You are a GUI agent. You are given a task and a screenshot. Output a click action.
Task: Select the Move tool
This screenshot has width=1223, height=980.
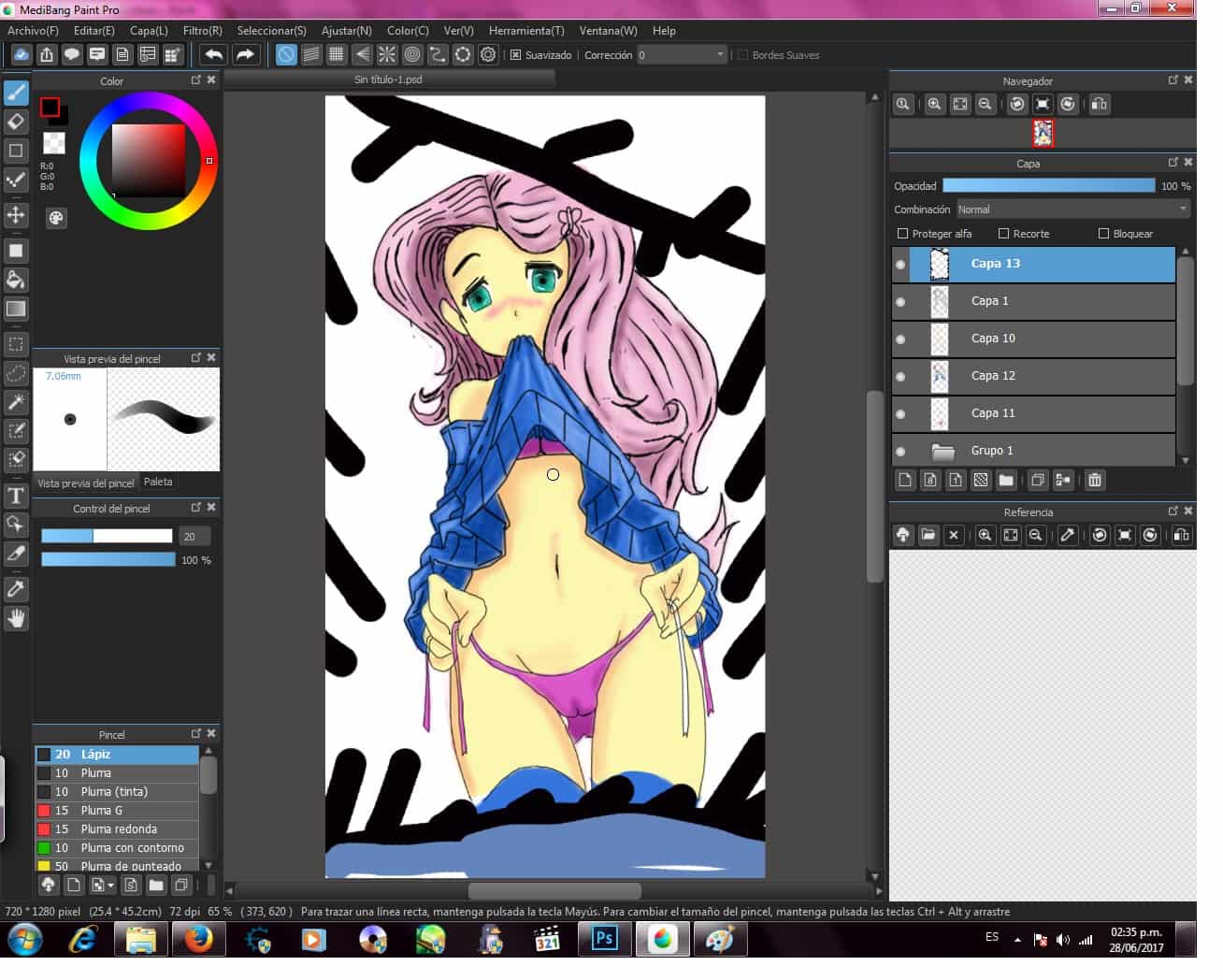[16, 215]
